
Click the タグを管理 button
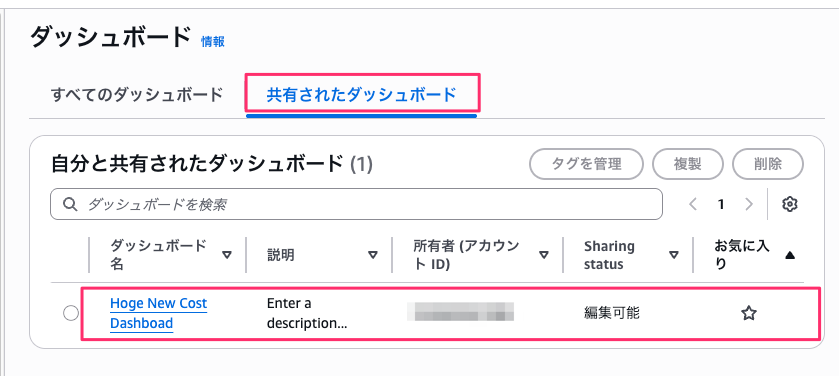pyautogui.click(x=586, y=164)
